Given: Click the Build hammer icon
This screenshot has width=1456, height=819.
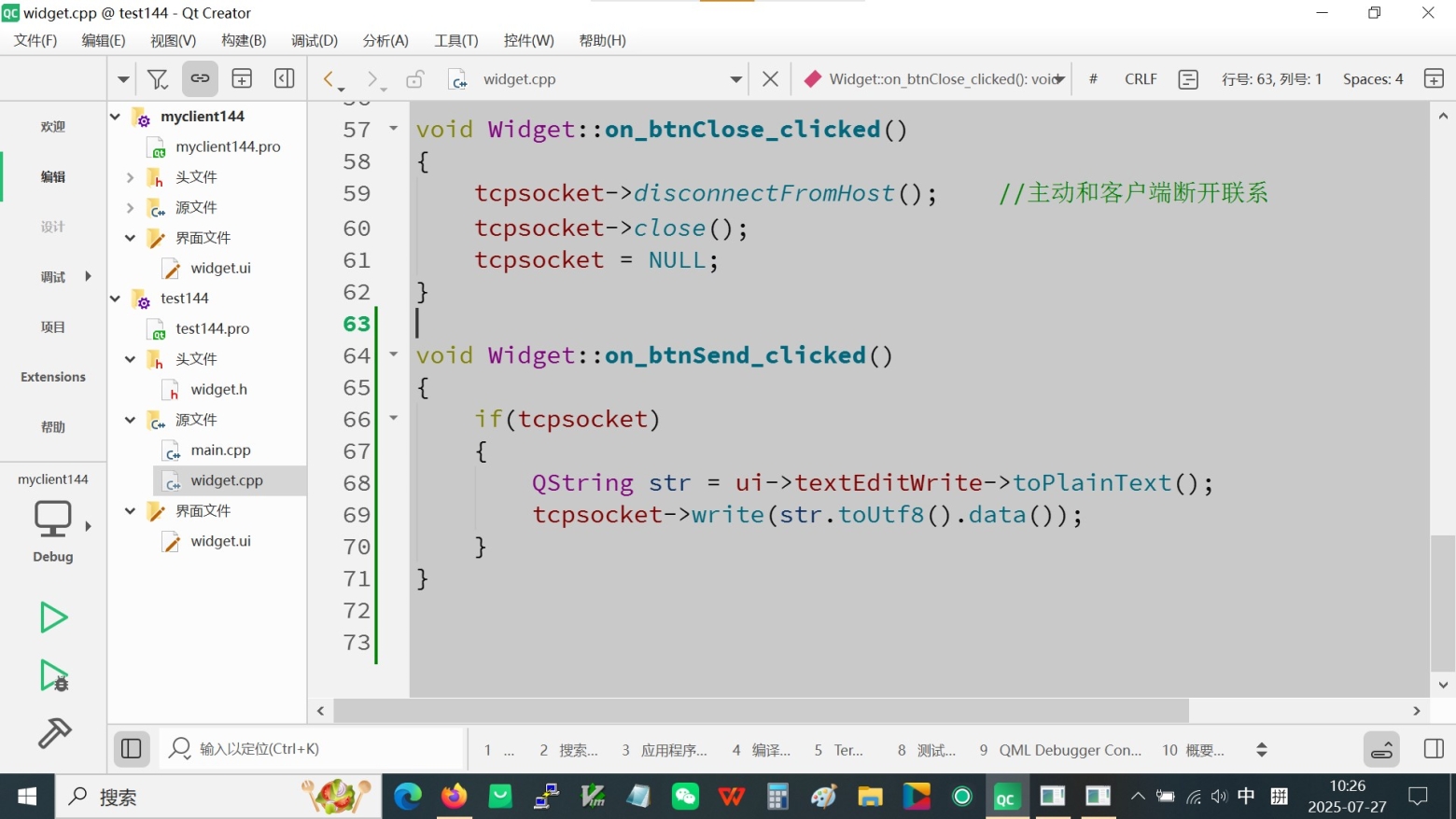Looking at the screenshot, I should click(54, 733).
